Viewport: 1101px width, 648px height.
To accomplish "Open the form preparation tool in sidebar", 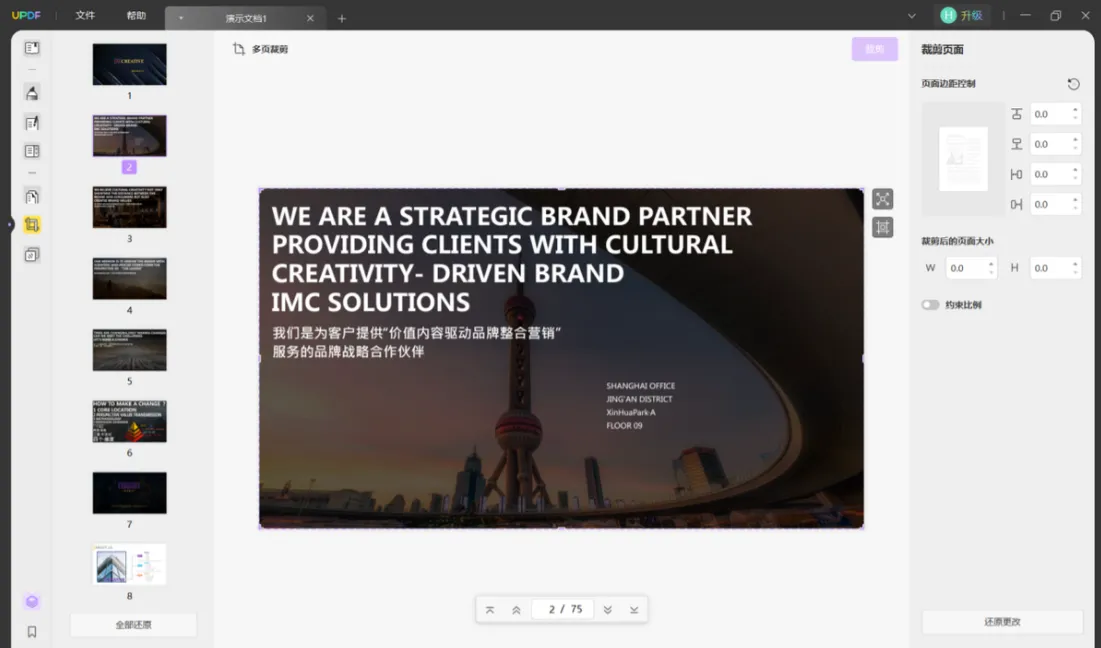I will (x=32, y=151).
